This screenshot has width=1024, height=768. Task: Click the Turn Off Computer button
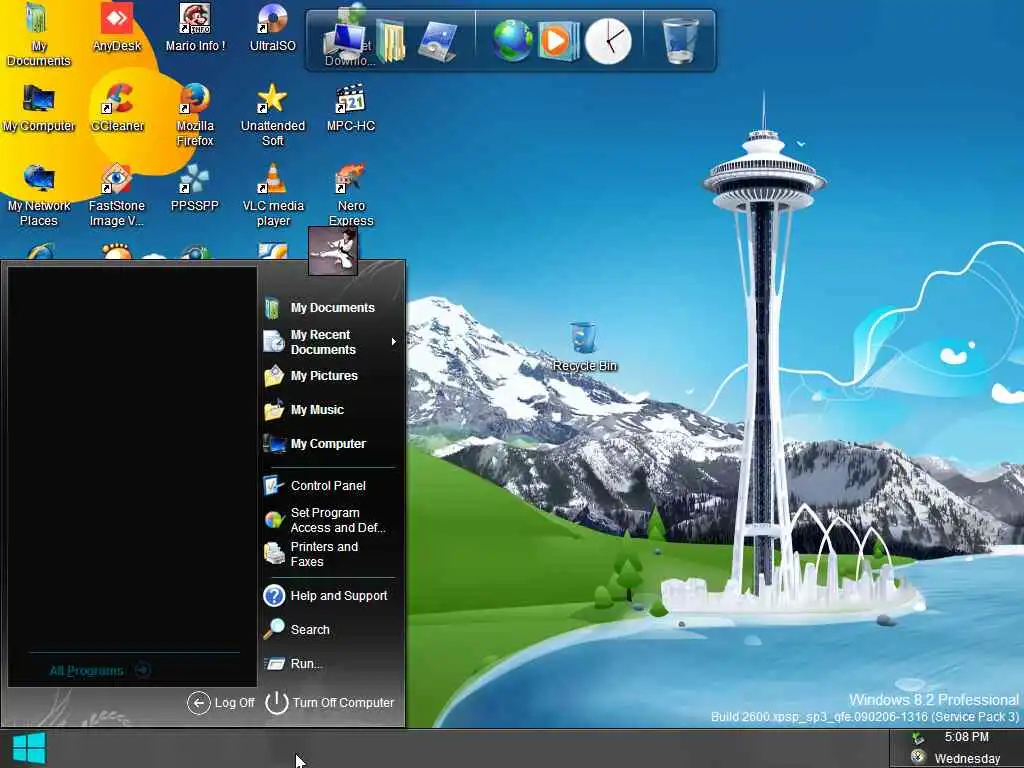pyautogui.click(x=330, y=703)
